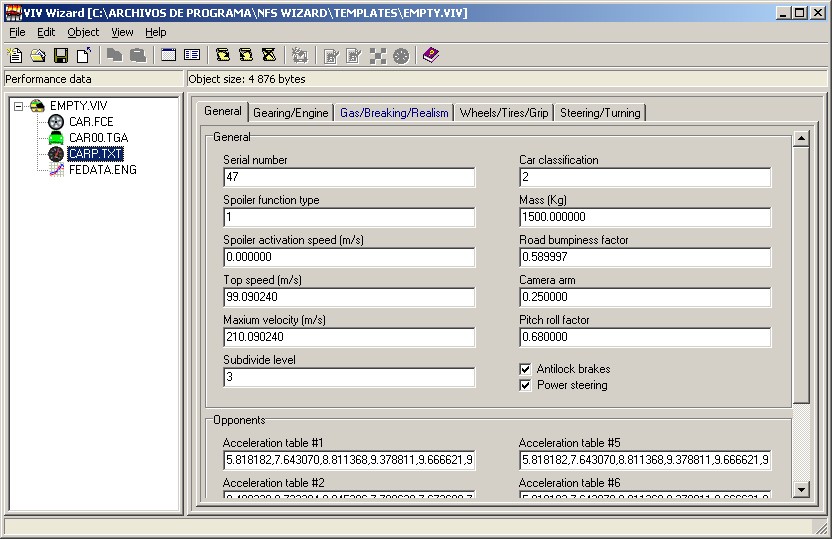Collapse the EMPTY.VIV tree node
The width and height of the screenshot is (832, 539).
click(x=19, y=106)
